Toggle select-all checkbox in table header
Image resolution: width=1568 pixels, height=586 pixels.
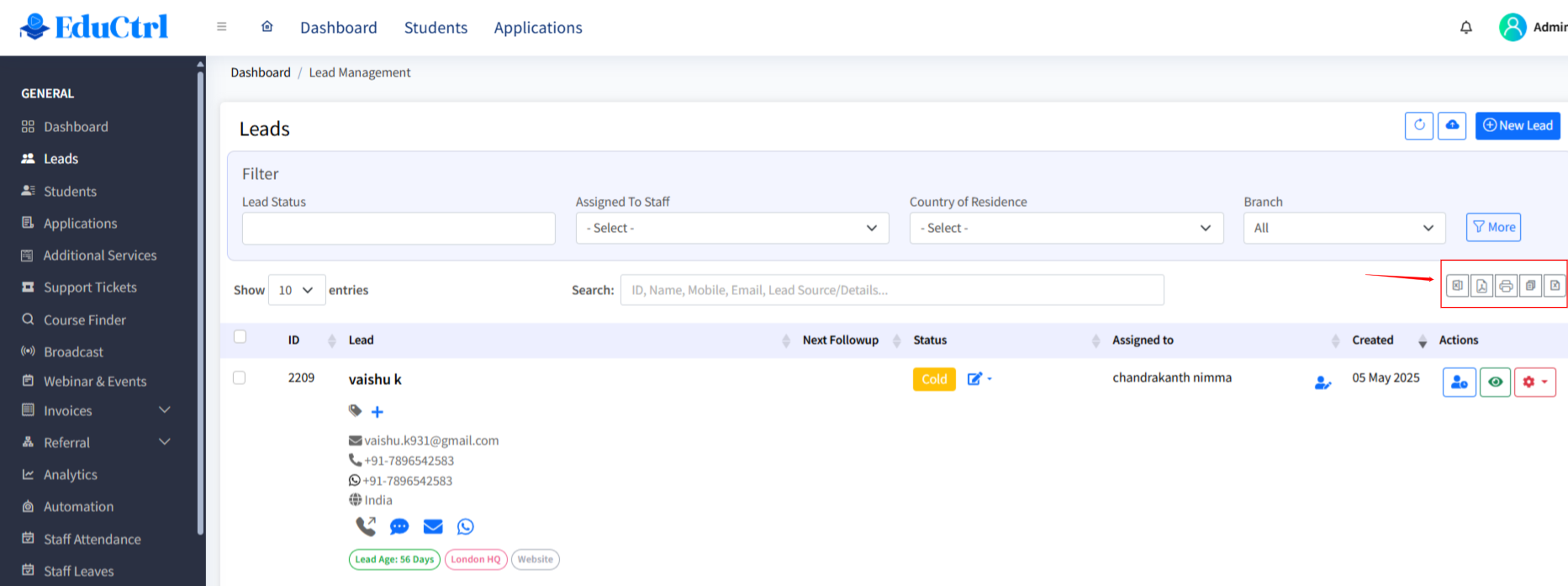(240, 337)
